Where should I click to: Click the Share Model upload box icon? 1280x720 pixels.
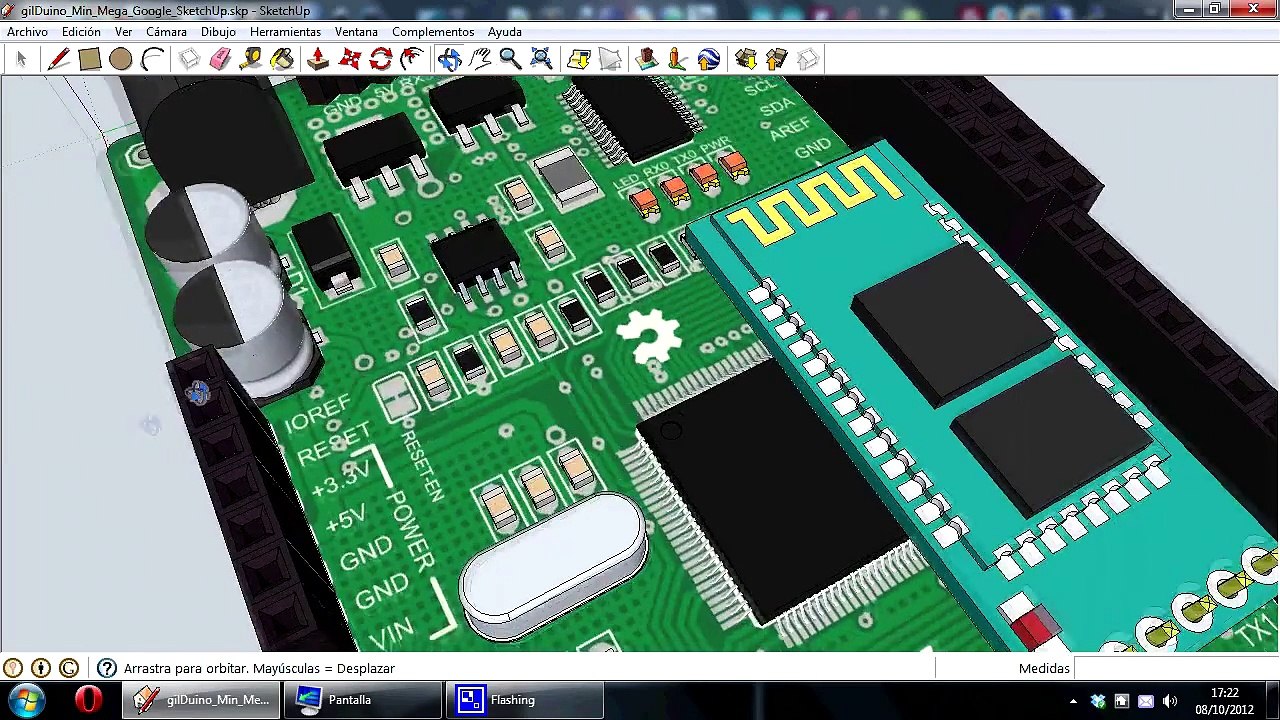click(776, 59)
